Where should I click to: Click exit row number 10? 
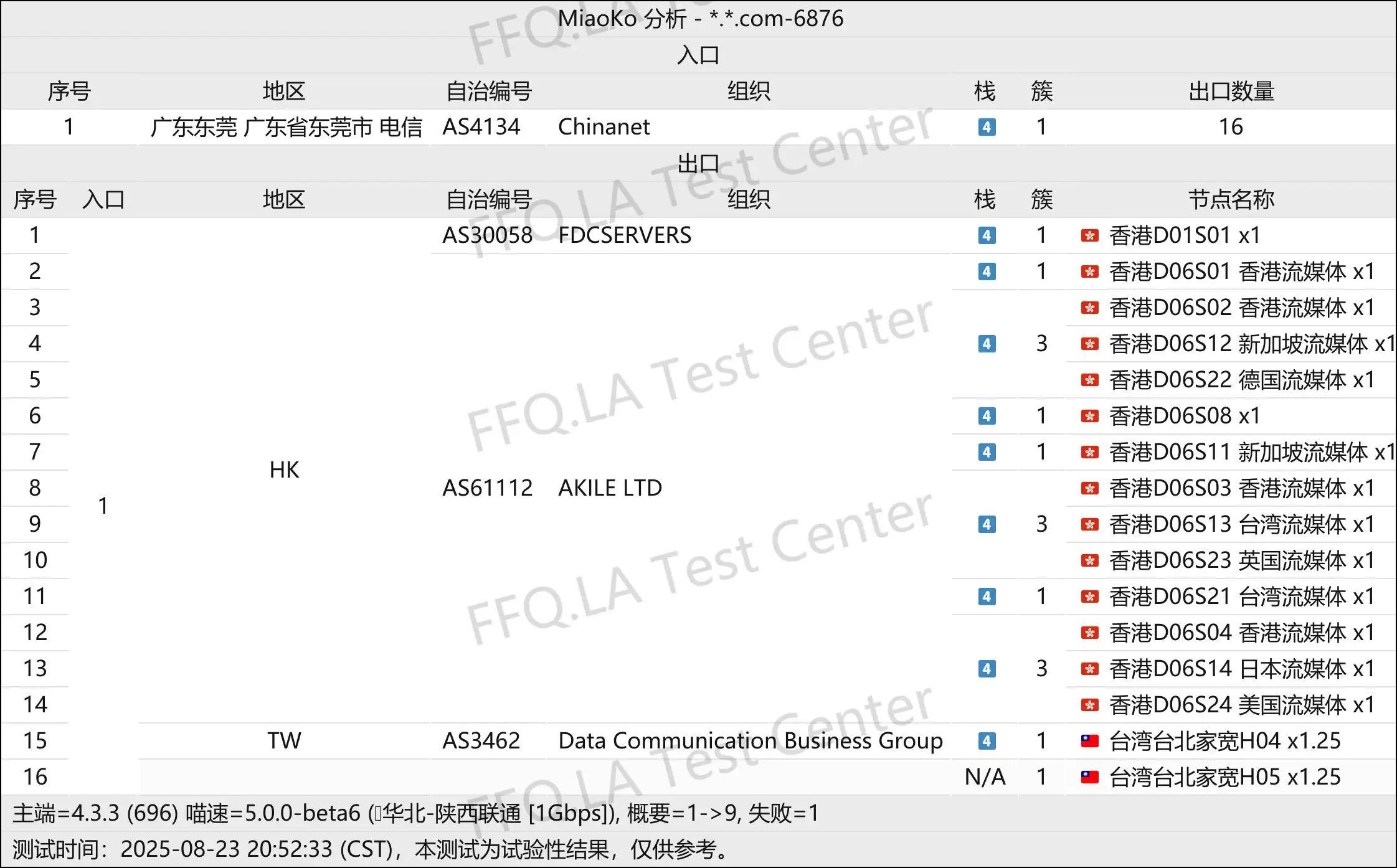(x=35, y=560)
